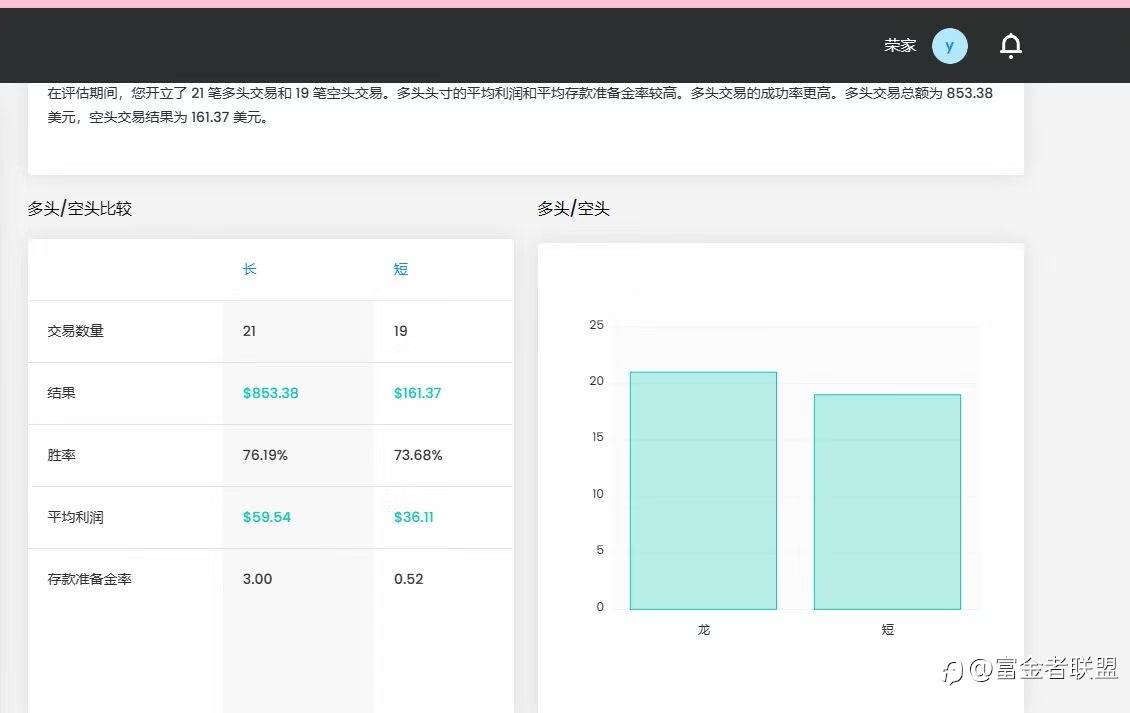Click the 存款准备金率 row label
The height and width of the screenshot is (713, 1130).
pyautogui.click(x=89, y=579)
